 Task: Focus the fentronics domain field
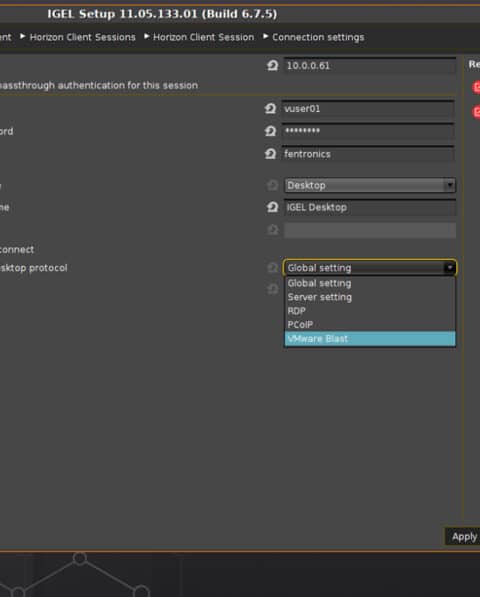pyautogui.click(x=368, y=154)
